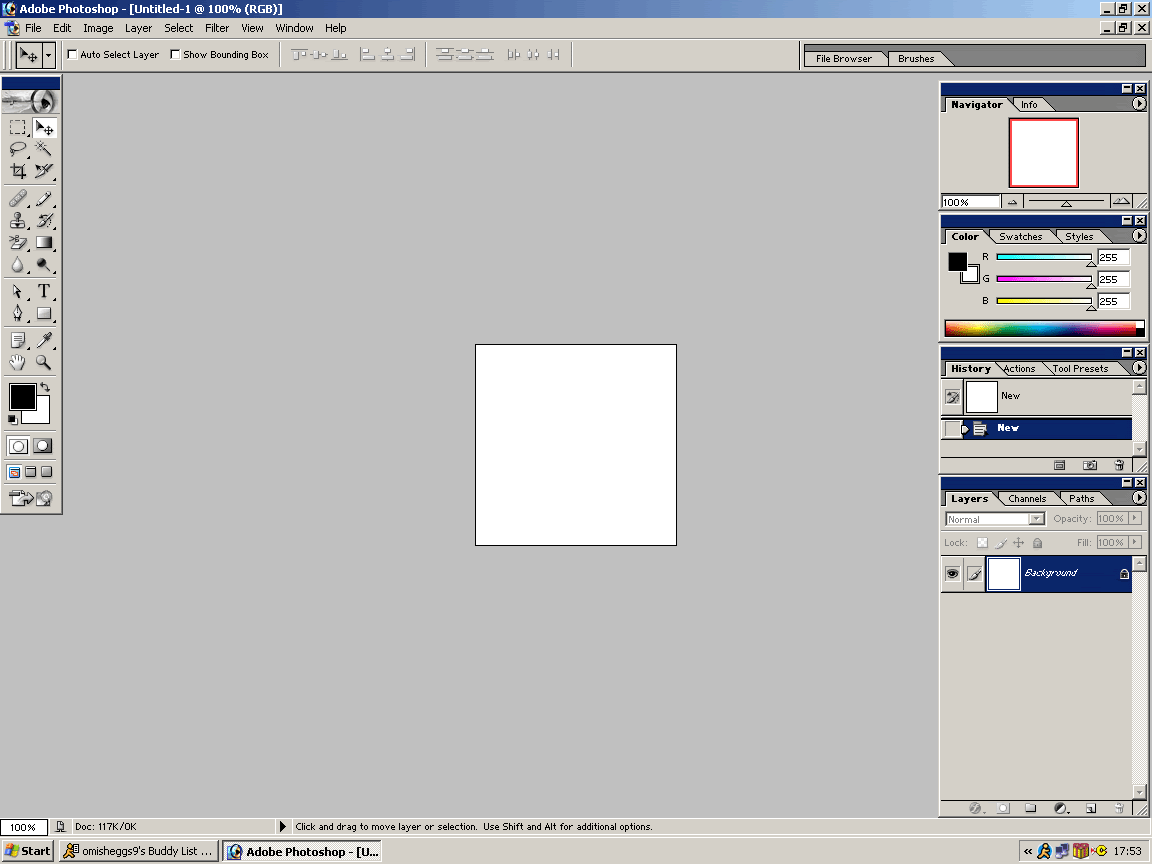Select the Eyedropper tool
This screenshot has width=1152, height=864.
44,339
